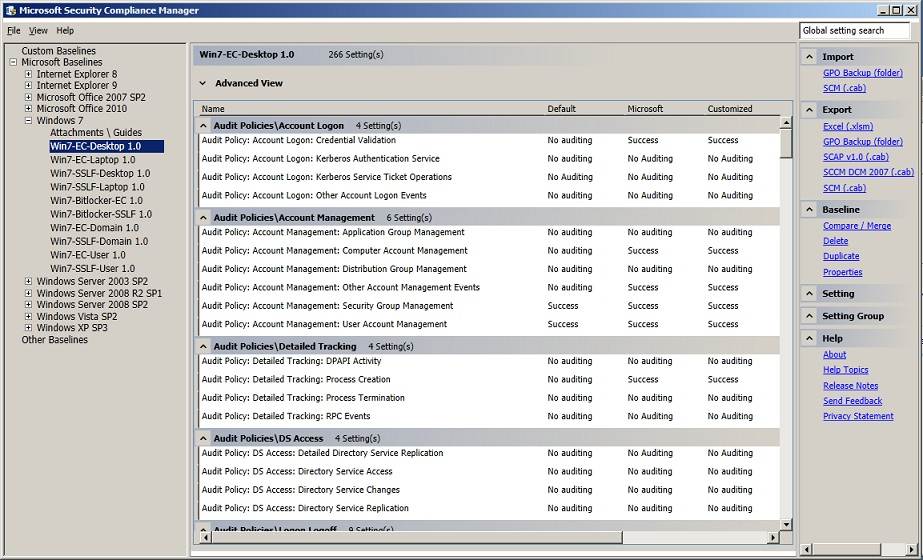923x560 pixels.
Task: Collapse the Windows 7 tree node
Action: tap(29, 121)
